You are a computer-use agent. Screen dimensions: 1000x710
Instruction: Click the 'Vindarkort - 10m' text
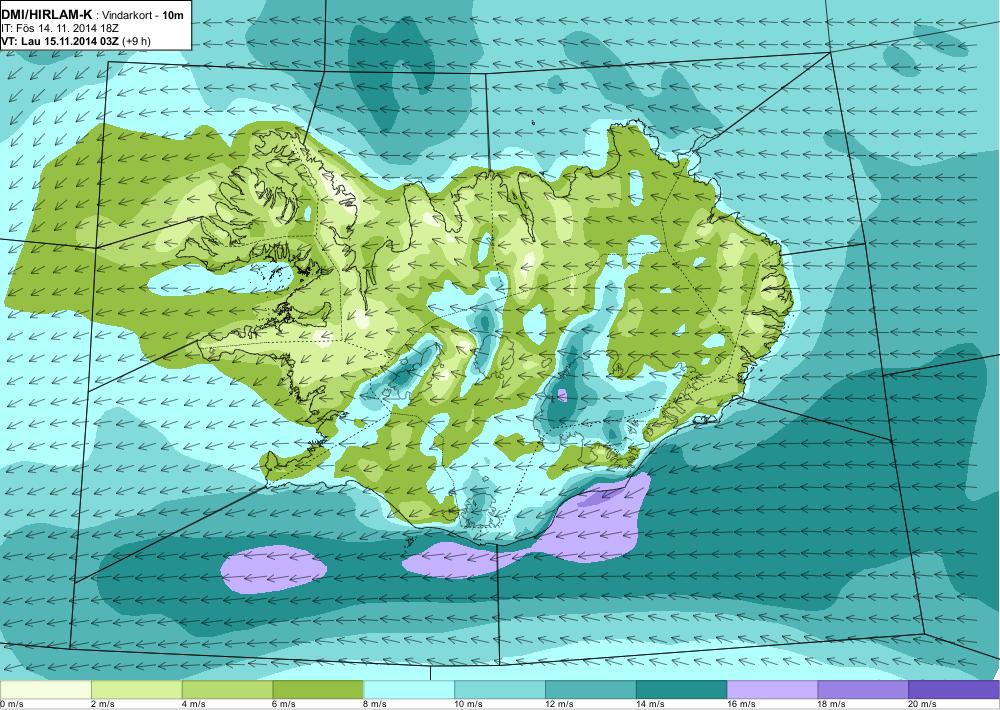pyautogui.click(x=143, y=15)
